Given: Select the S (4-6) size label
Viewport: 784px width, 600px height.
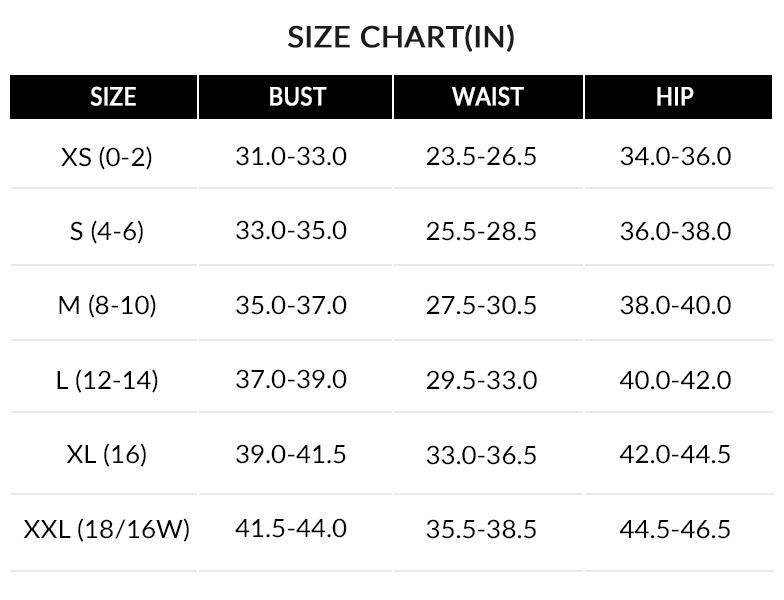Looking at the screenshot, I should 107,231.
